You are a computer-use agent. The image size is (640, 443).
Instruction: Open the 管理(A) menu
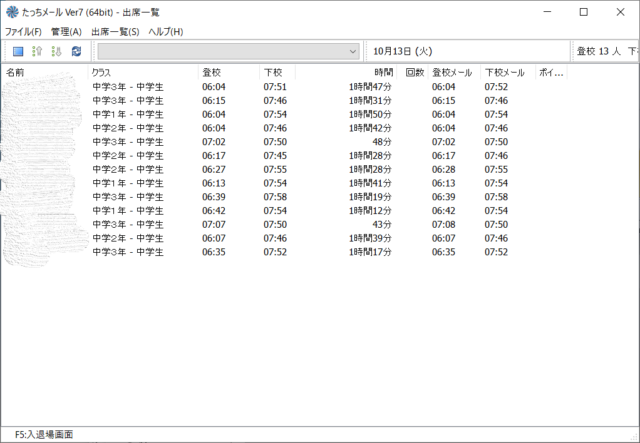[66, 32]
